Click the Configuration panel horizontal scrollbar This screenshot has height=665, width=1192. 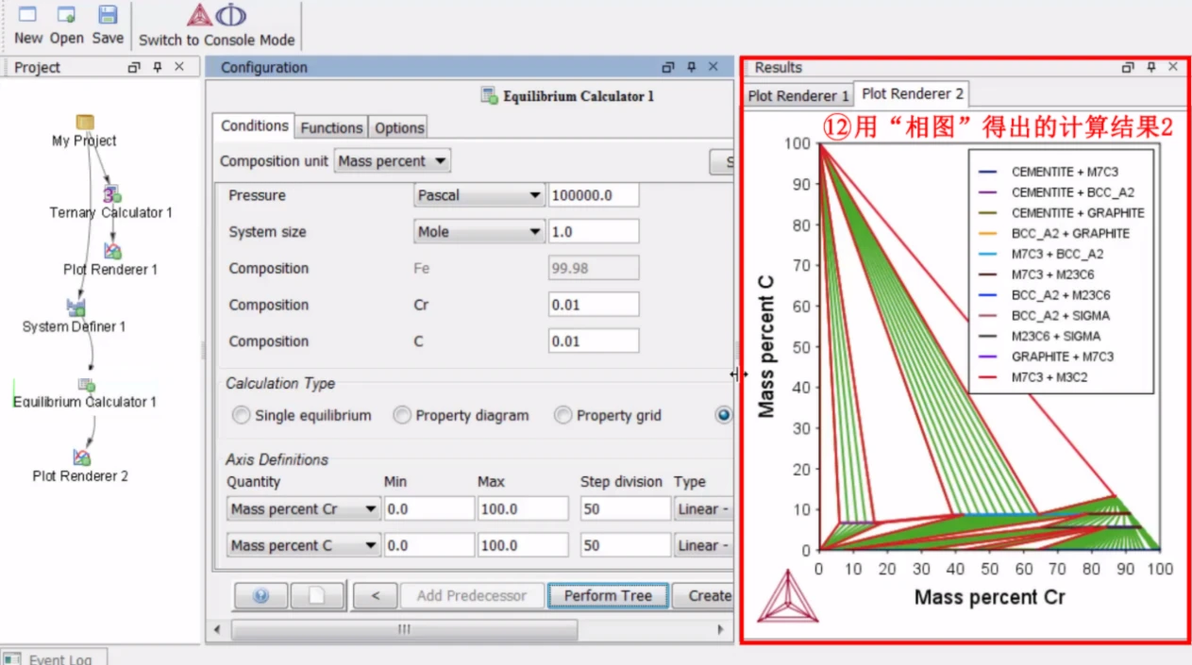point(404,629)
